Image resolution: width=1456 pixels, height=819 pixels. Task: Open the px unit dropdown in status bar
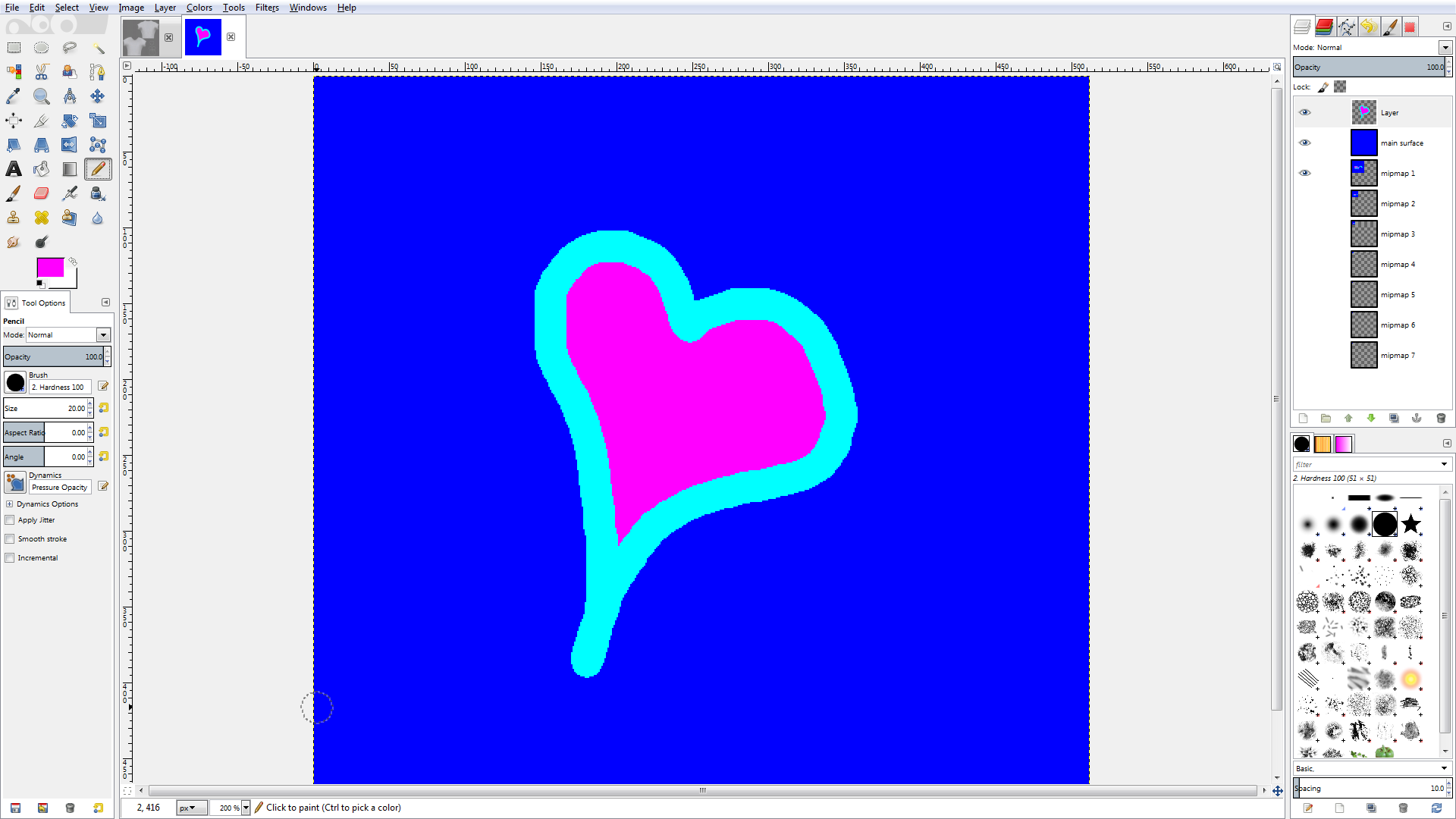[x=192, y=808]
